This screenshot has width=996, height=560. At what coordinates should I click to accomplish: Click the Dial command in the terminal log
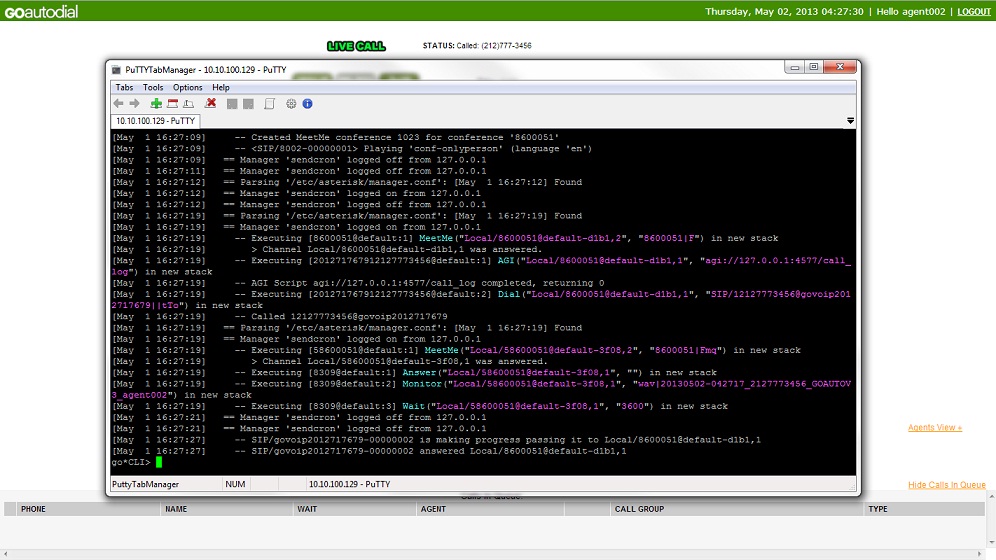pyautogui.click(x=508, y=294)
